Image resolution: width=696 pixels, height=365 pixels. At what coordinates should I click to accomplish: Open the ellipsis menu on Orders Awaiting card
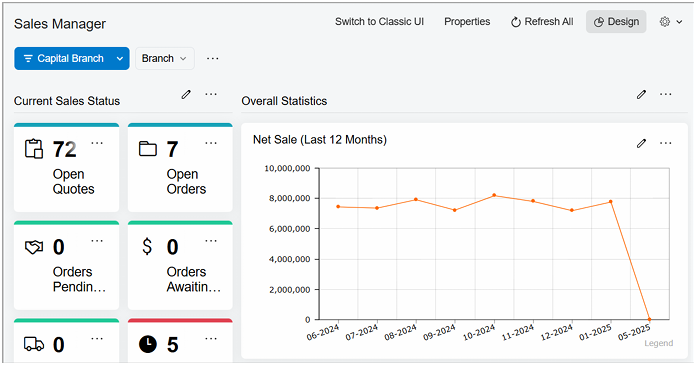point(211,241)
